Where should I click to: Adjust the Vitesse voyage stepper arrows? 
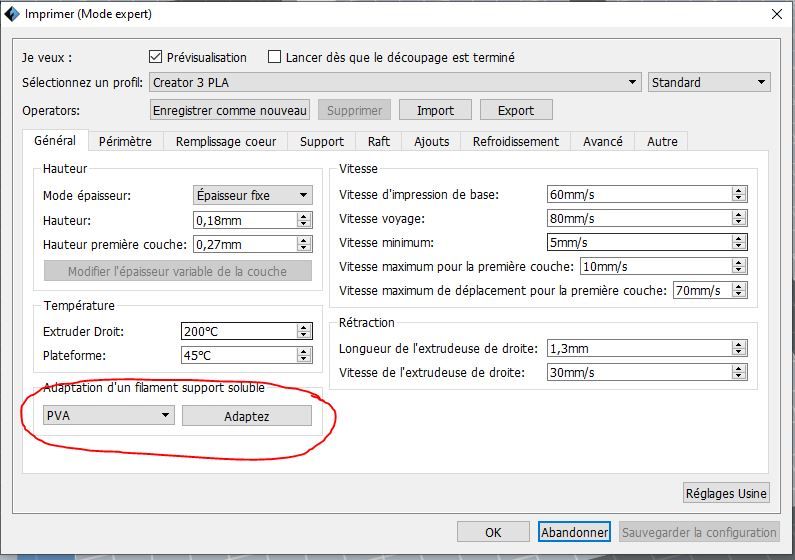point(739,218)
